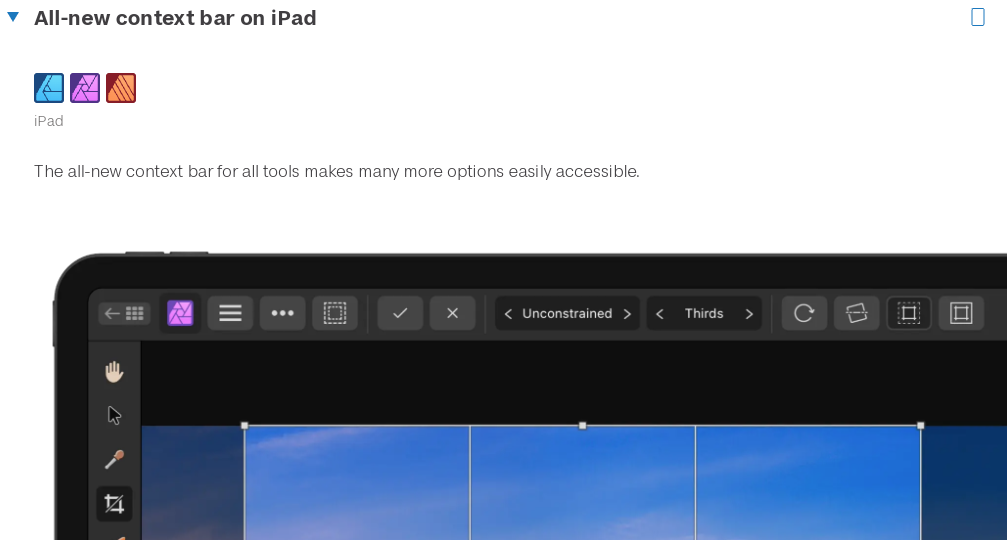Image resolution: width=1007 pixels, height=540 pixels.
Task: Select the Move arrow tool
Action: tap(114, 415)
